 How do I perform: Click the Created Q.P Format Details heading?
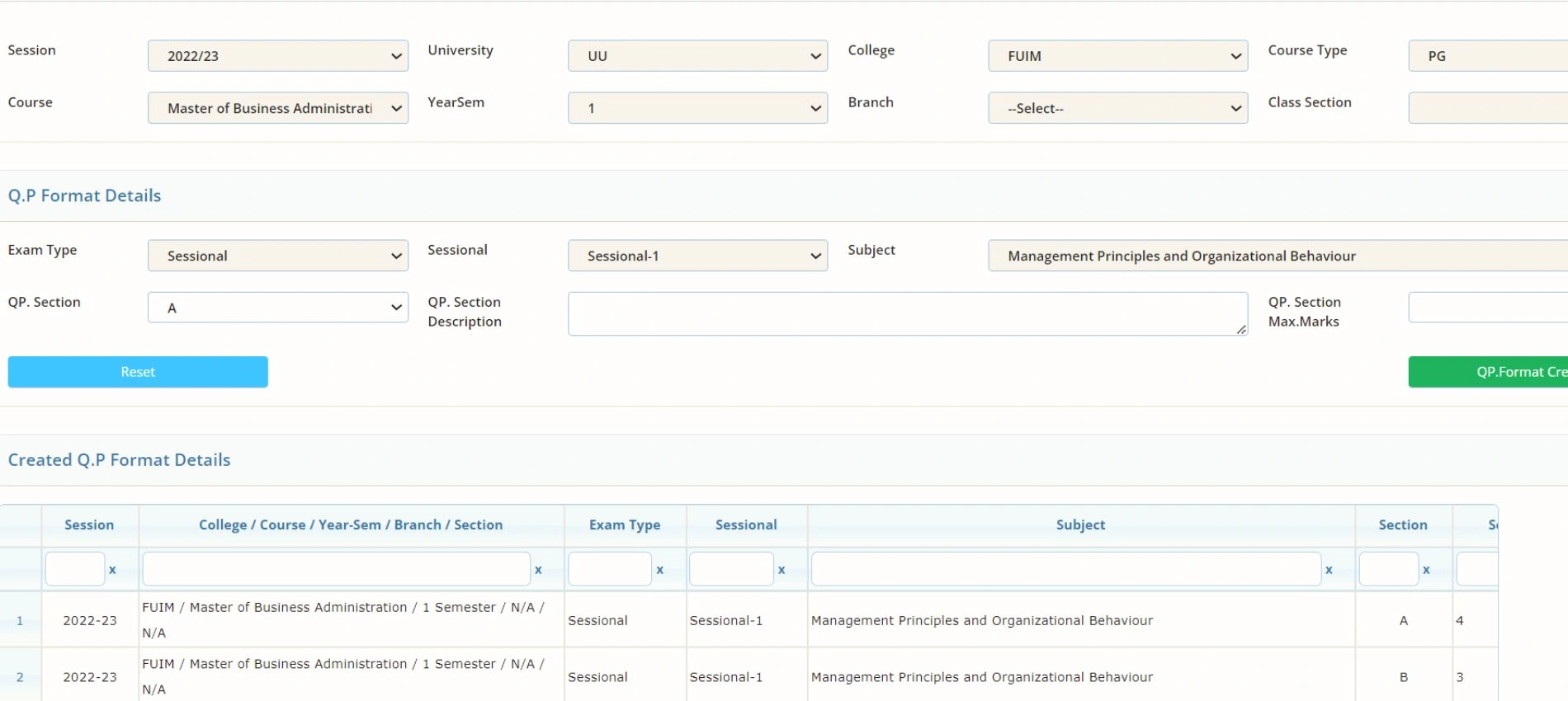[119, 460]
